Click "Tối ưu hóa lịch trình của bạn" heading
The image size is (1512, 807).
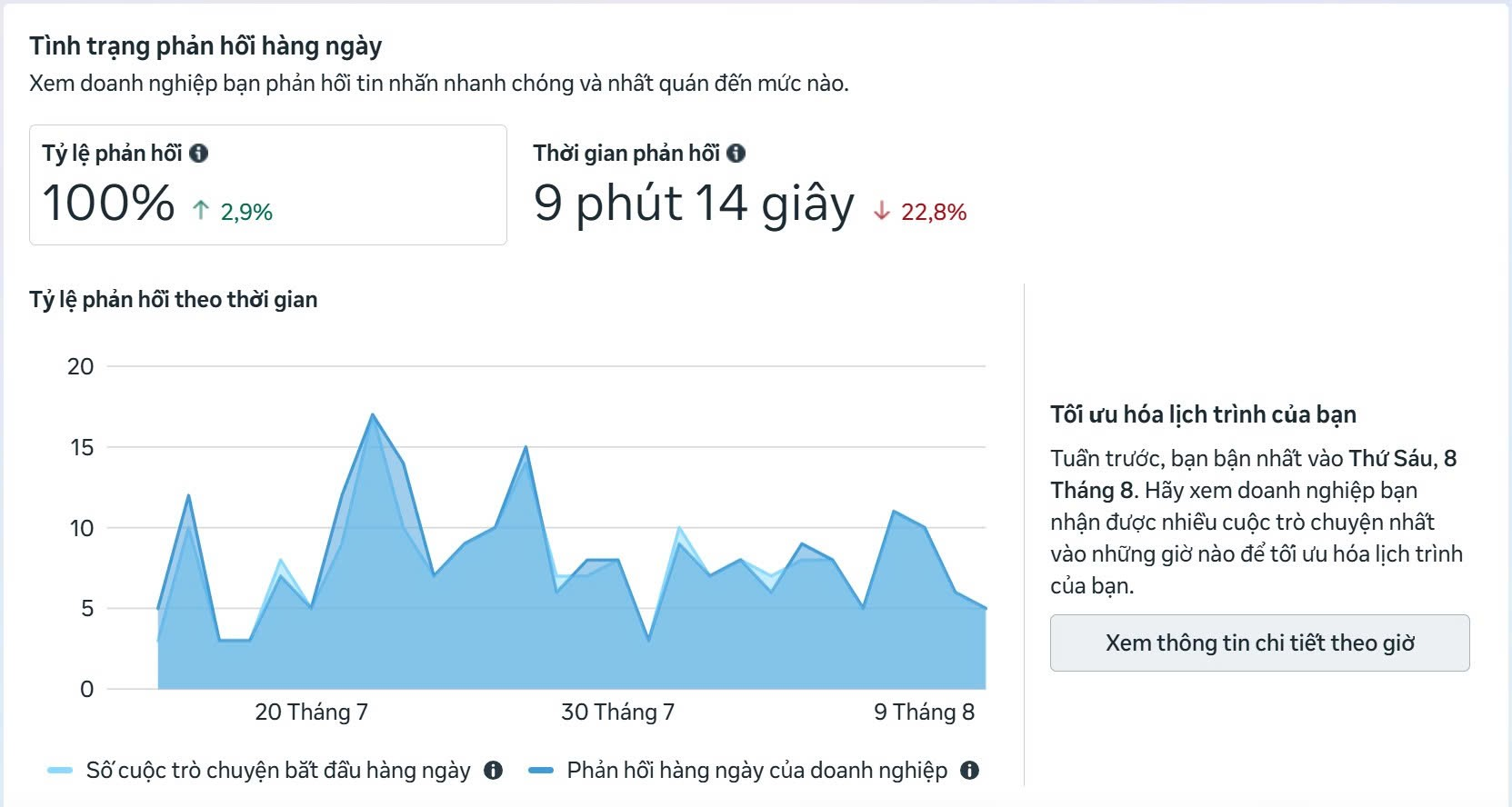(1203, 414)
